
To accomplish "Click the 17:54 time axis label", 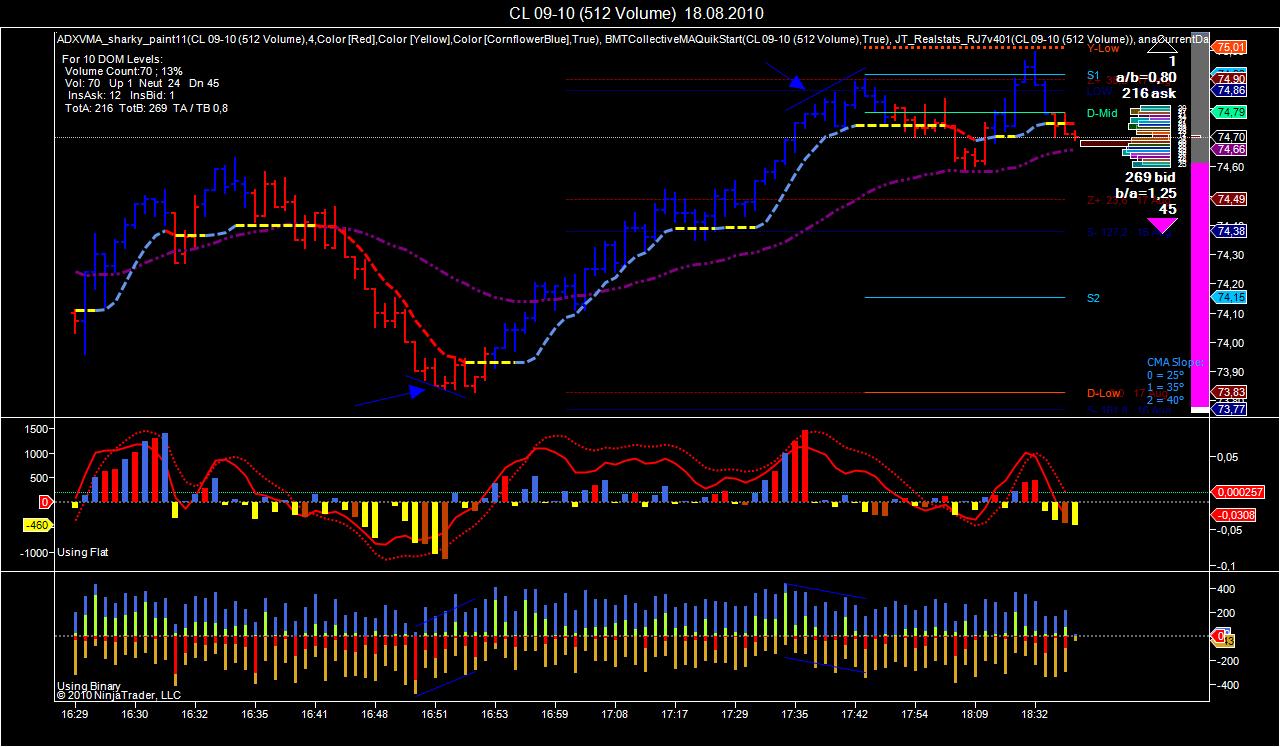I will click(x=915, y=715).
